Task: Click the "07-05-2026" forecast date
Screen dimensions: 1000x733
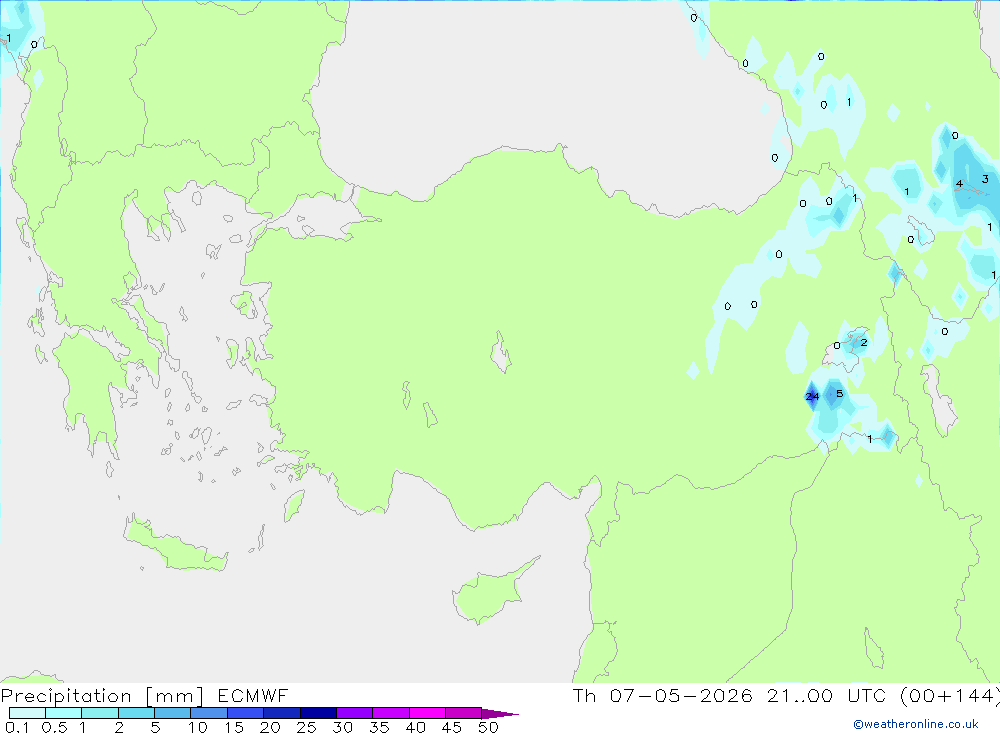Action: 681,695
